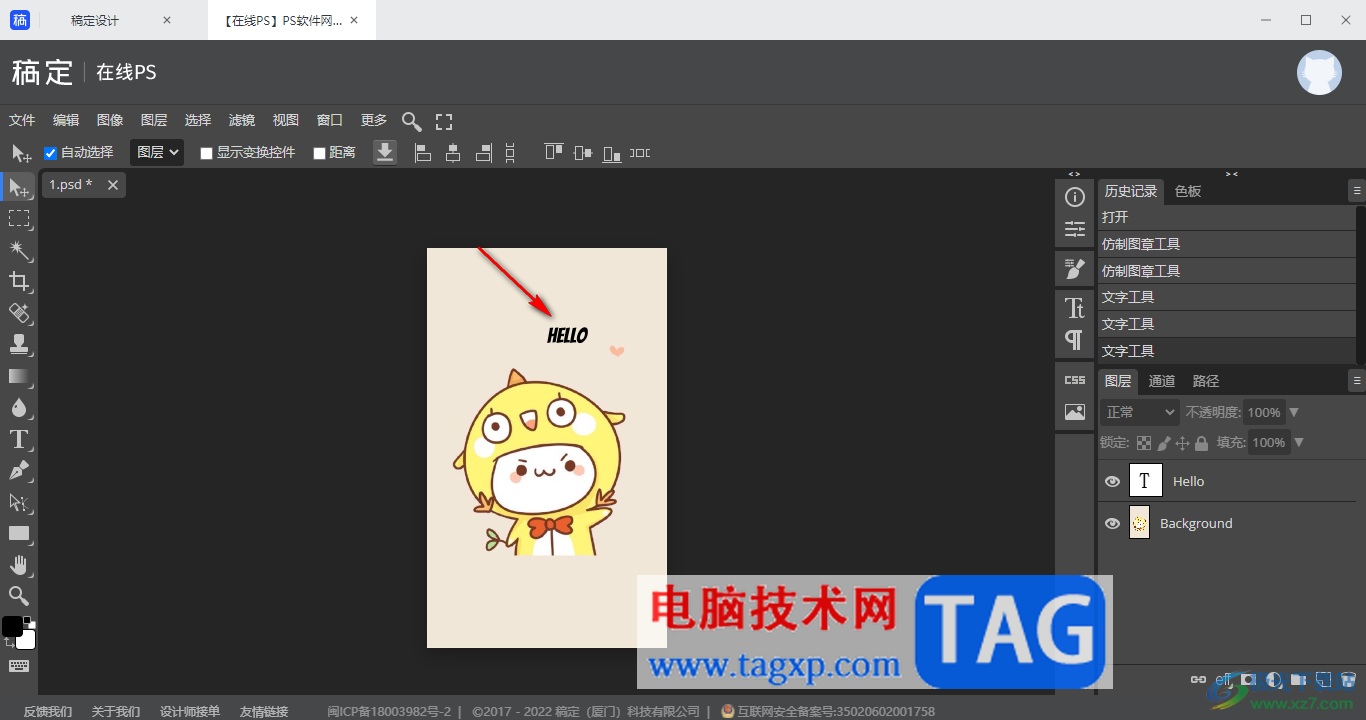Open the 正常 blend mode dropdown
The image size is (1366, 720).
click(x=1140, y=412)
